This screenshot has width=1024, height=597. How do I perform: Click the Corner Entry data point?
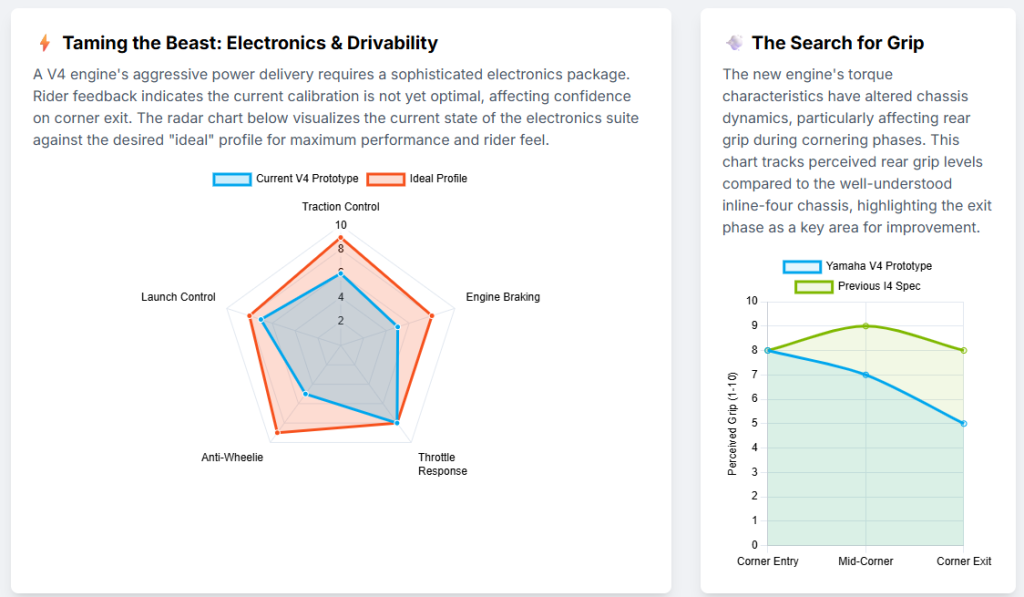point(768,350)
